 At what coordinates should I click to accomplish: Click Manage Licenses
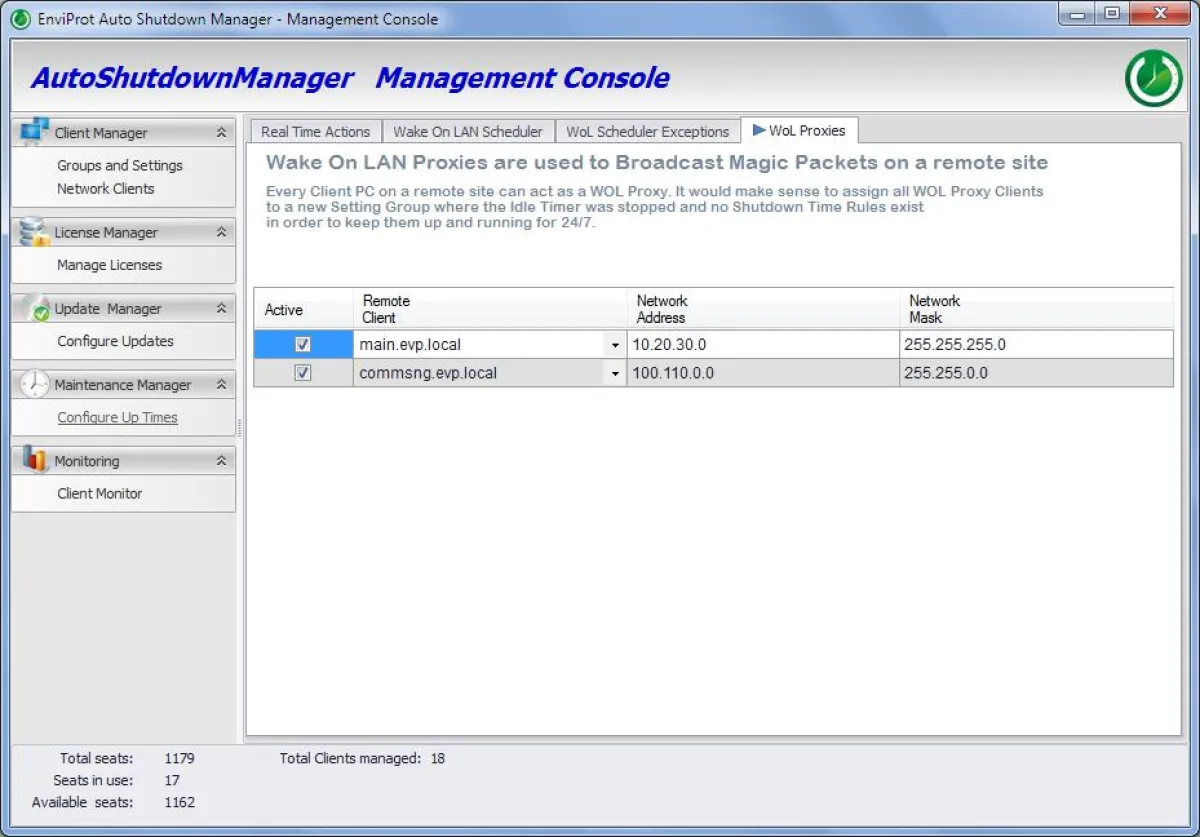click(113, 265)
